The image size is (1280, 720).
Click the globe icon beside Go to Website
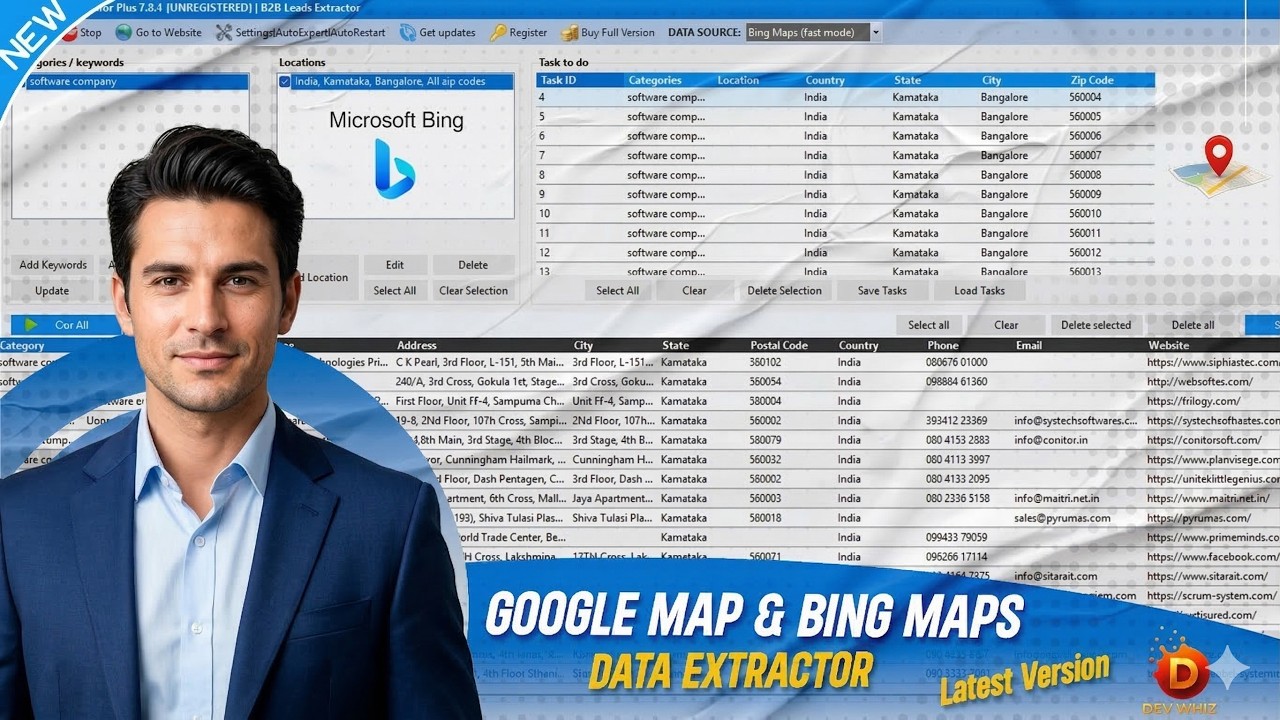coord(123,32)
